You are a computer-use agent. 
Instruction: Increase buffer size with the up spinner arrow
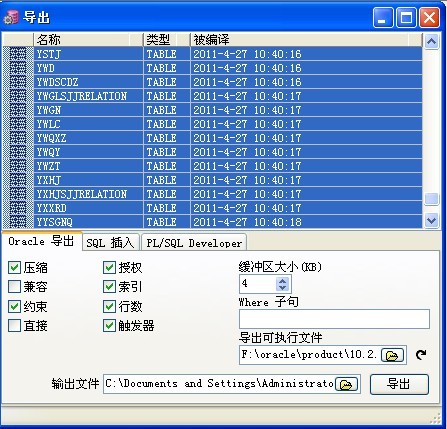click(282, 281)
